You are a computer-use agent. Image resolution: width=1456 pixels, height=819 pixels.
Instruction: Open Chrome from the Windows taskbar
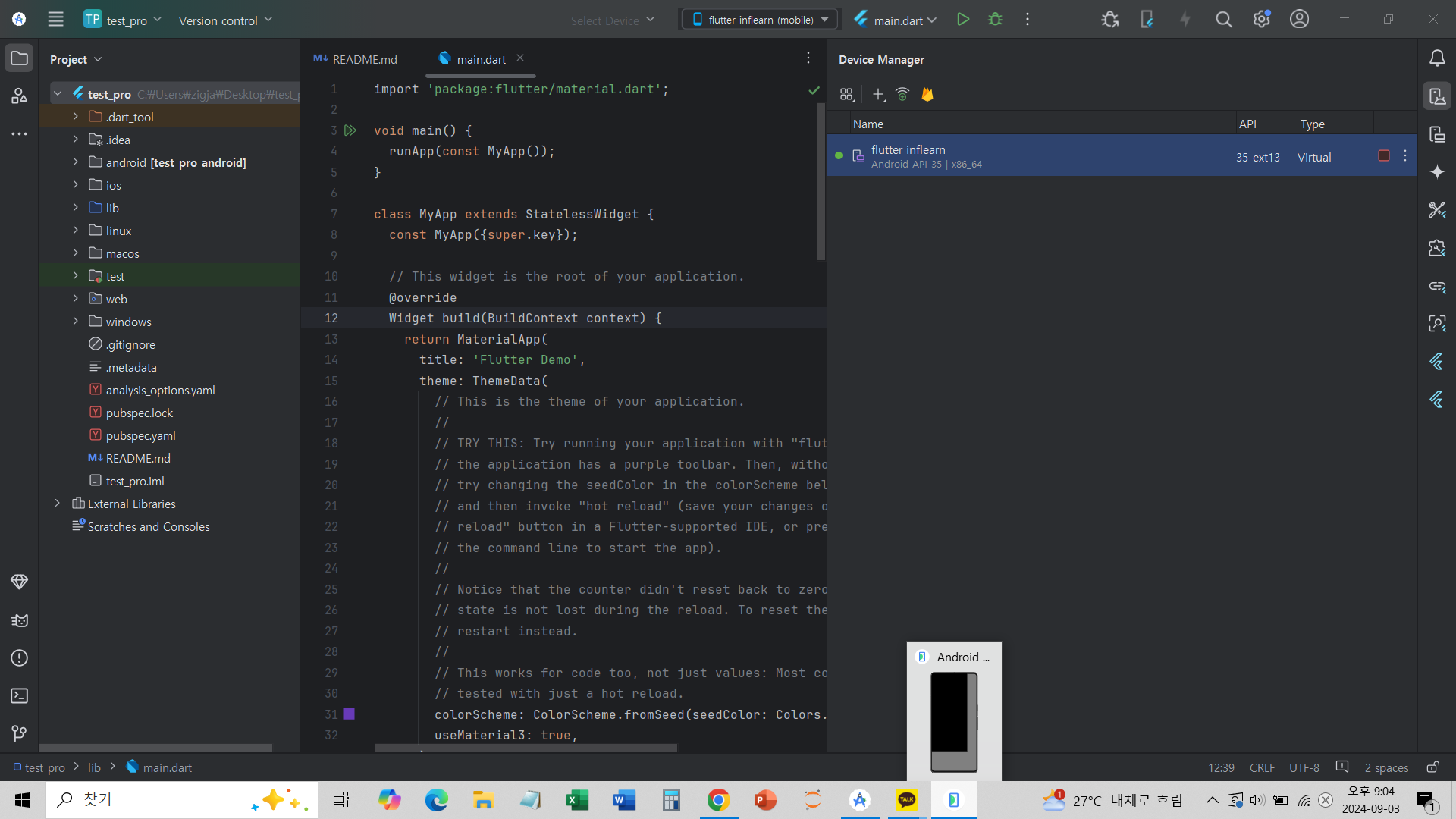click(718, 800)
